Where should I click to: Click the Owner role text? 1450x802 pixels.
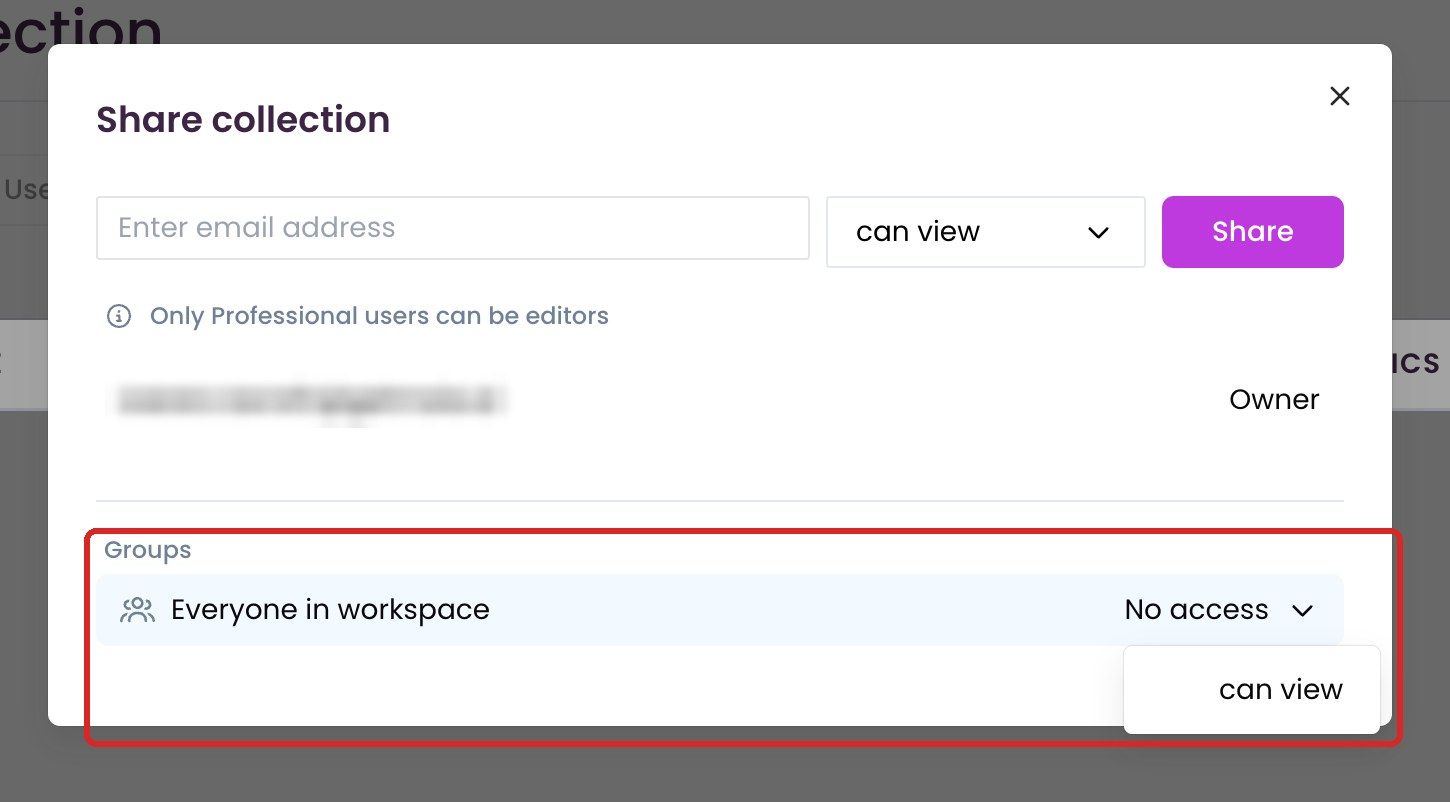[x=1274, y=400]
